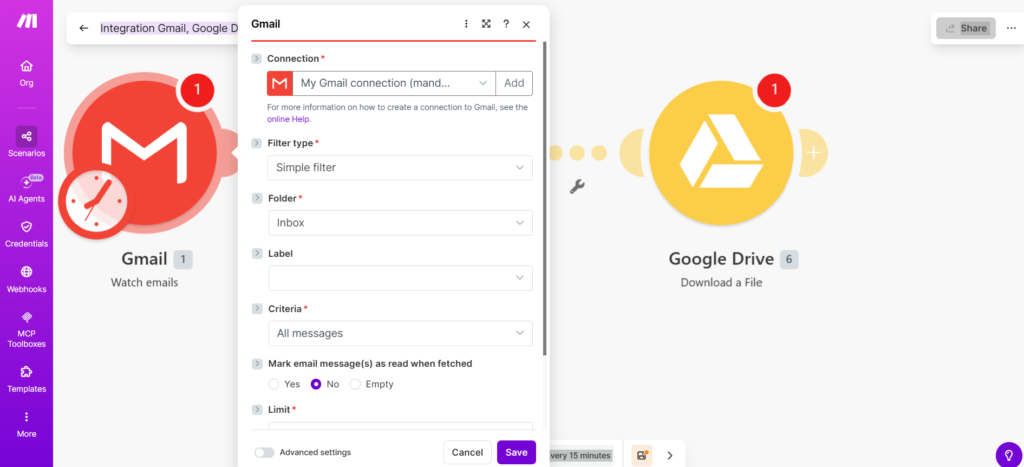Click the scenario header three-dot menu
Screen dimensions: 1024x467
[1011, 28]
